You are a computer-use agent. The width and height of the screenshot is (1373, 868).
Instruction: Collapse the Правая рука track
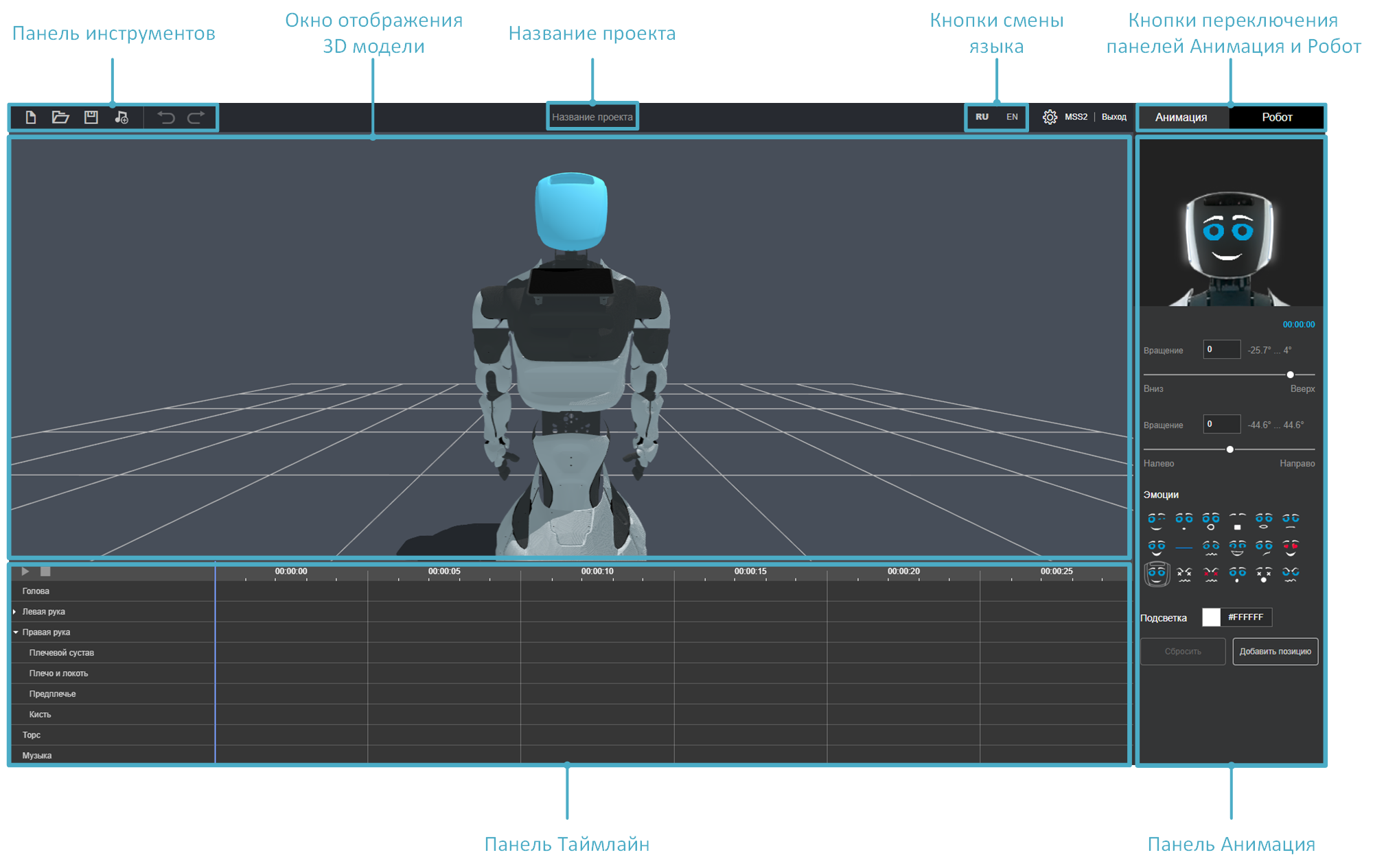pos(15,632)
